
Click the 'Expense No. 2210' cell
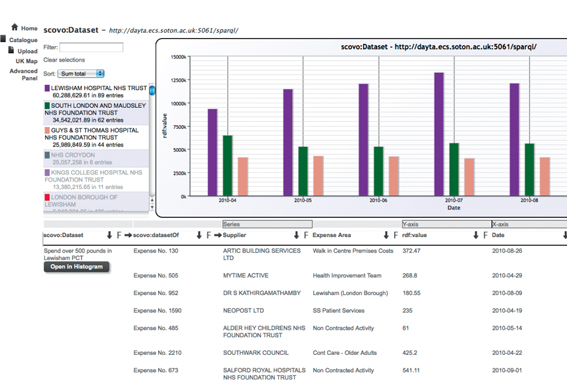pos(158,353)
